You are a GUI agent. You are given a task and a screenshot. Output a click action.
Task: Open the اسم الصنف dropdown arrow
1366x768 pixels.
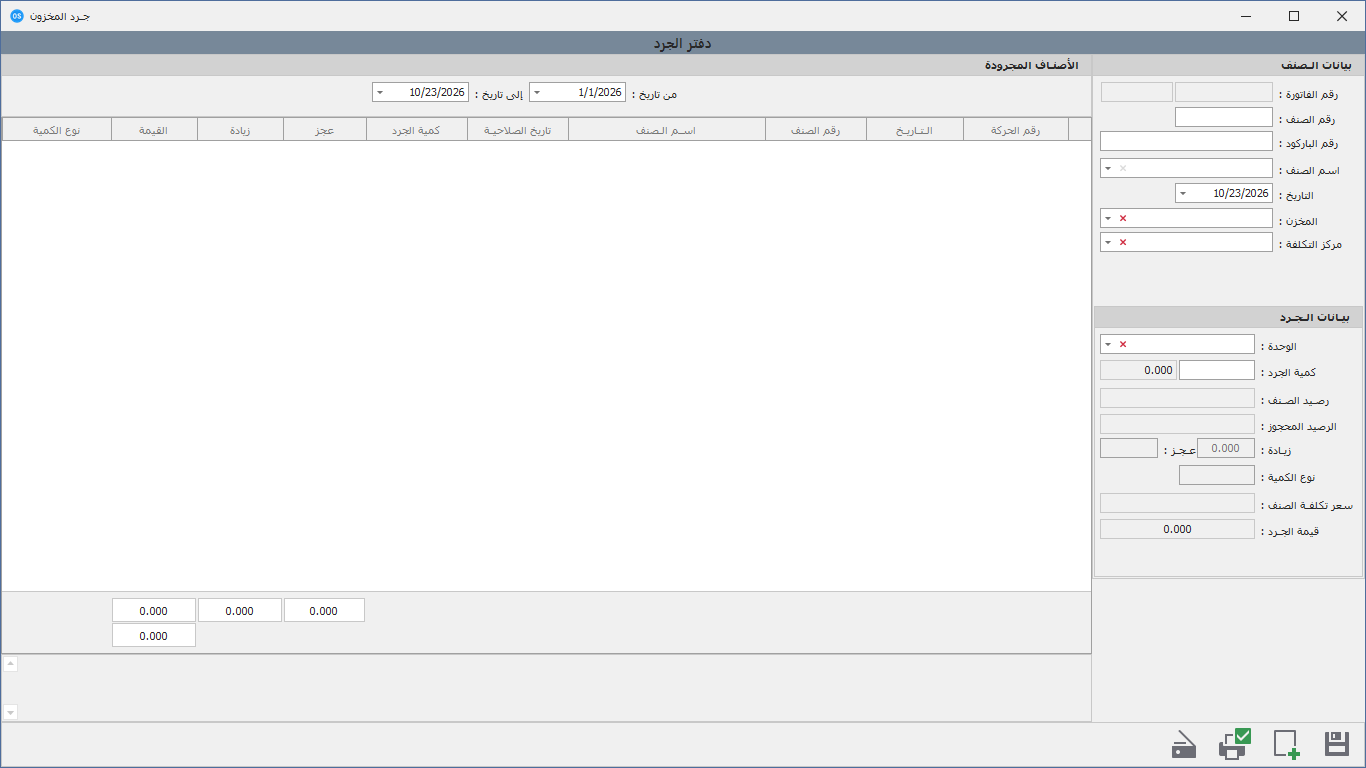pyautogui.click(x=1108, y=168)
